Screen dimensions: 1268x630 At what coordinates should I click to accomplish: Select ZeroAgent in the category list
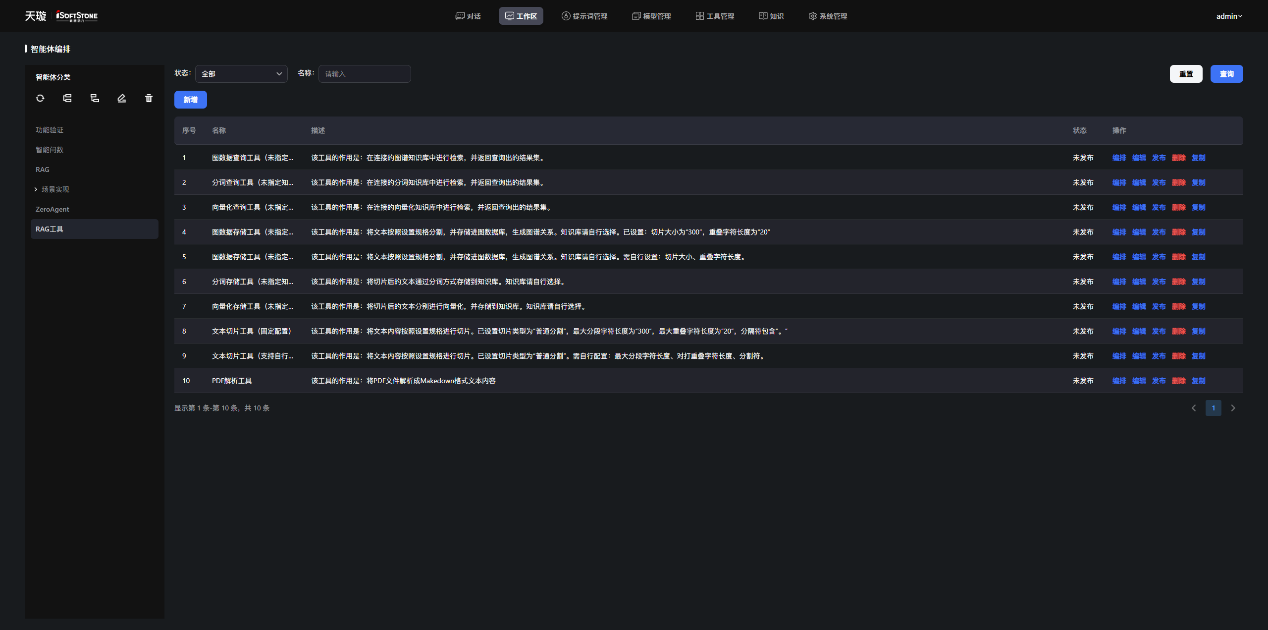(52, 209)
